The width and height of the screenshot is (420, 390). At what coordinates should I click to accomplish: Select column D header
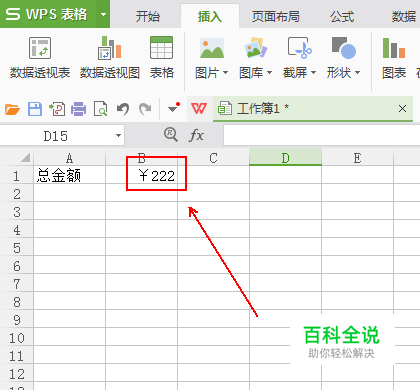tap(285, 158)
